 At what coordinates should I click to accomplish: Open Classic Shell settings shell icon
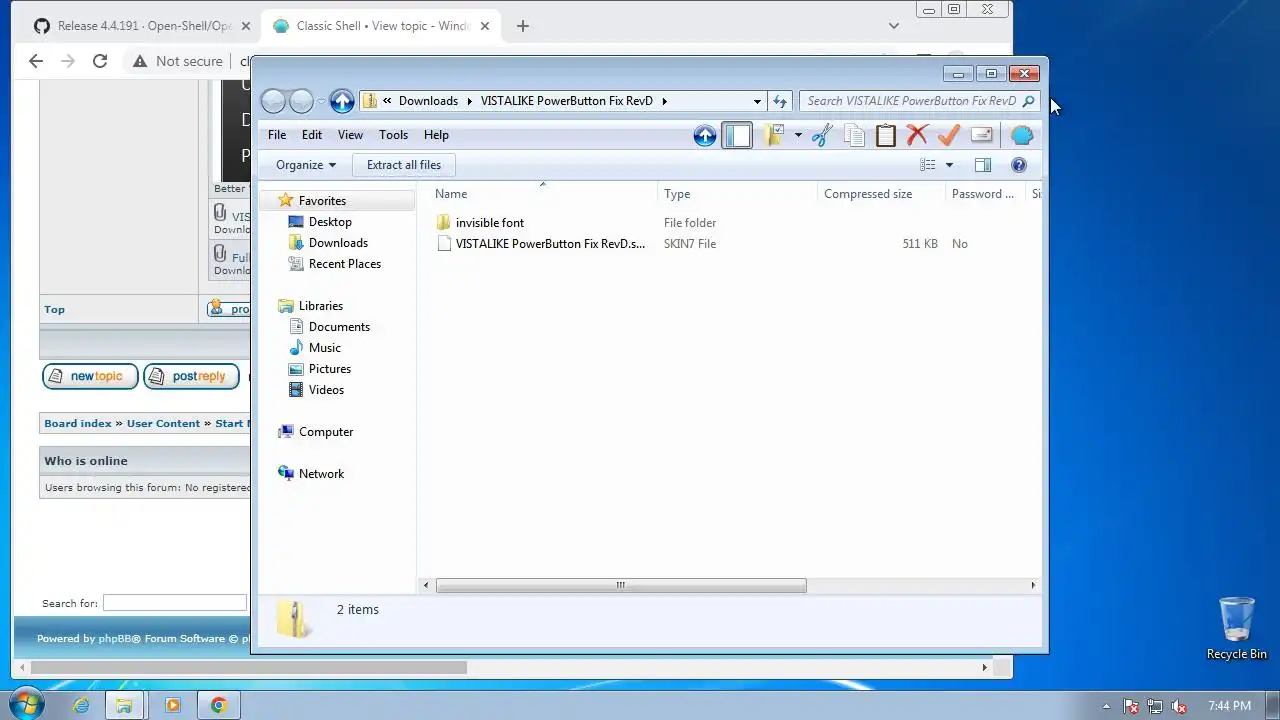click(x=1022, y=135)
